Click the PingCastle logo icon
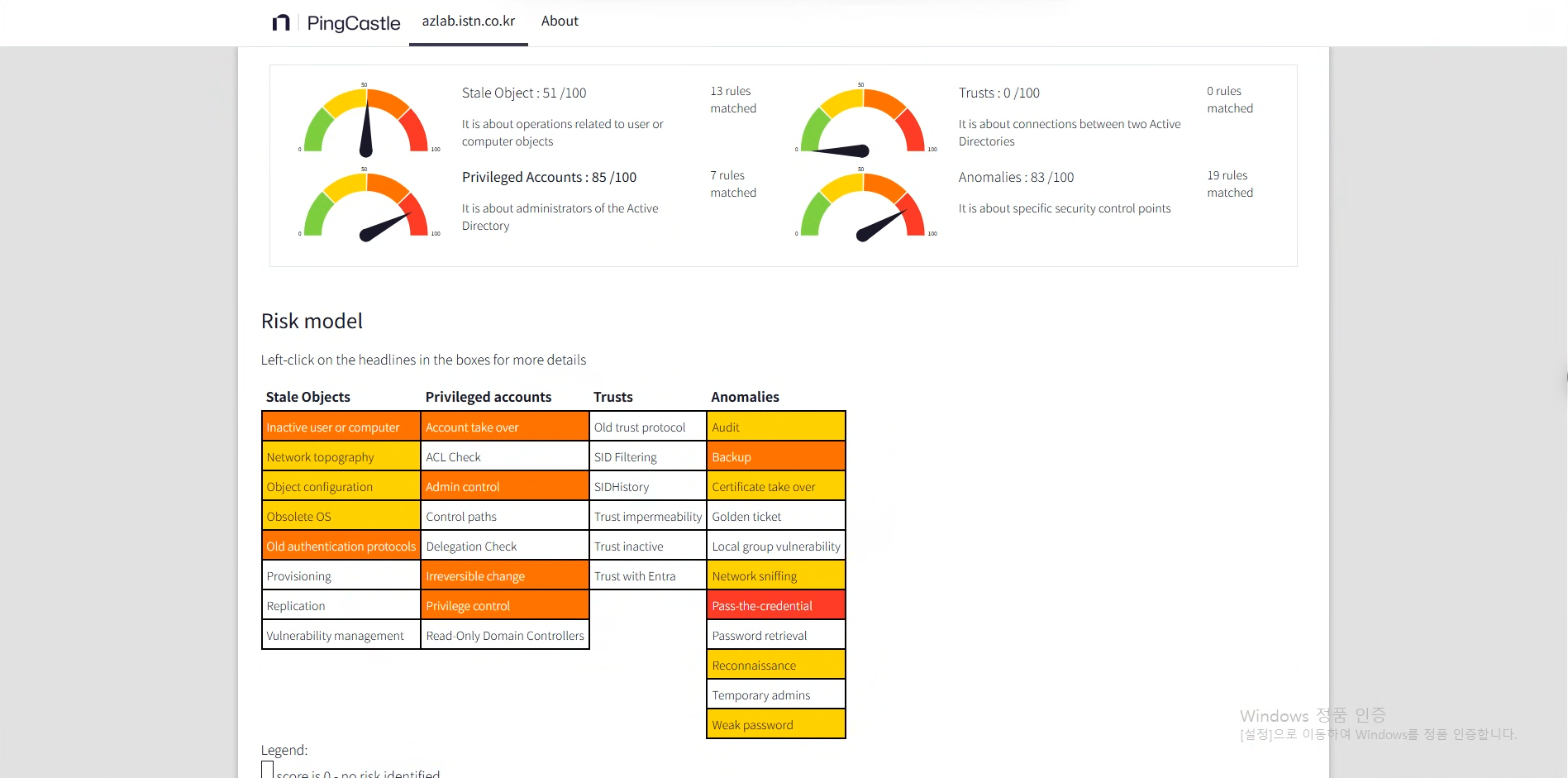The image size is (1568, 778). pos(281,22)
